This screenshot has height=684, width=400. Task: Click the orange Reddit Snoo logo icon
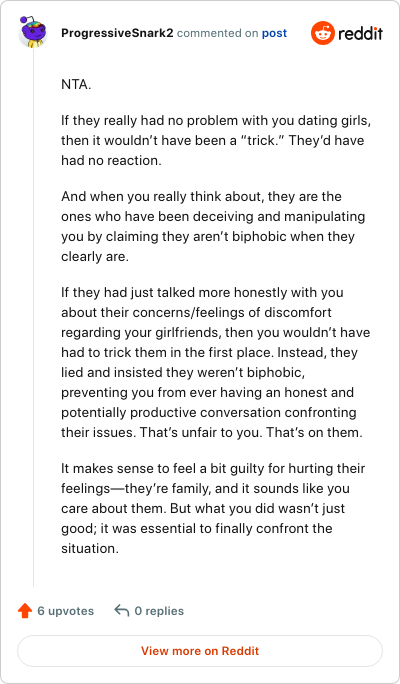tap(323, 33)
